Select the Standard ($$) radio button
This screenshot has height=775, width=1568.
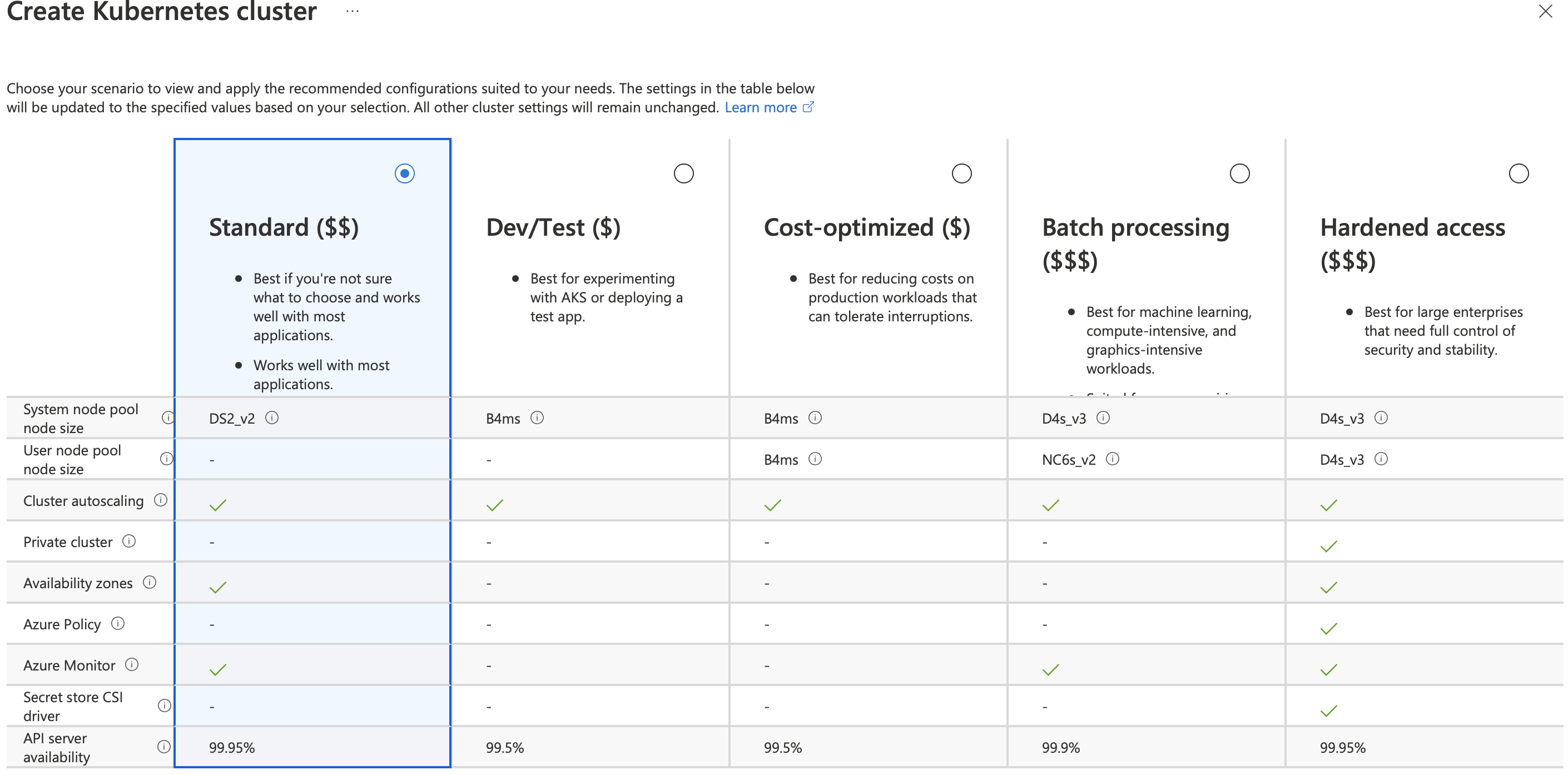tap(405, 173)
